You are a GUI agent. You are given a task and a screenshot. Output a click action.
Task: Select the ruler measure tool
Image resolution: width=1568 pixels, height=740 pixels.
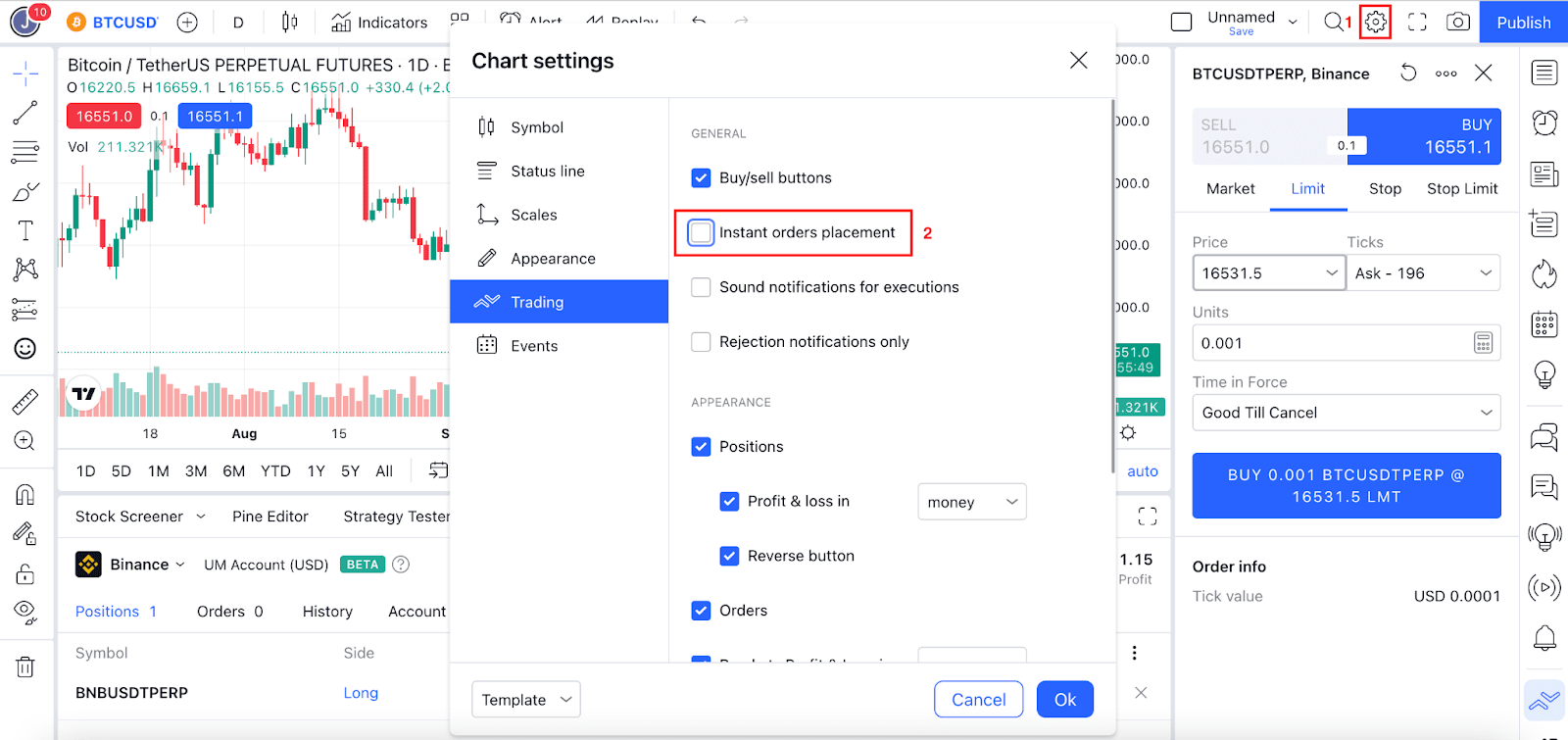[x=25, y=401]
